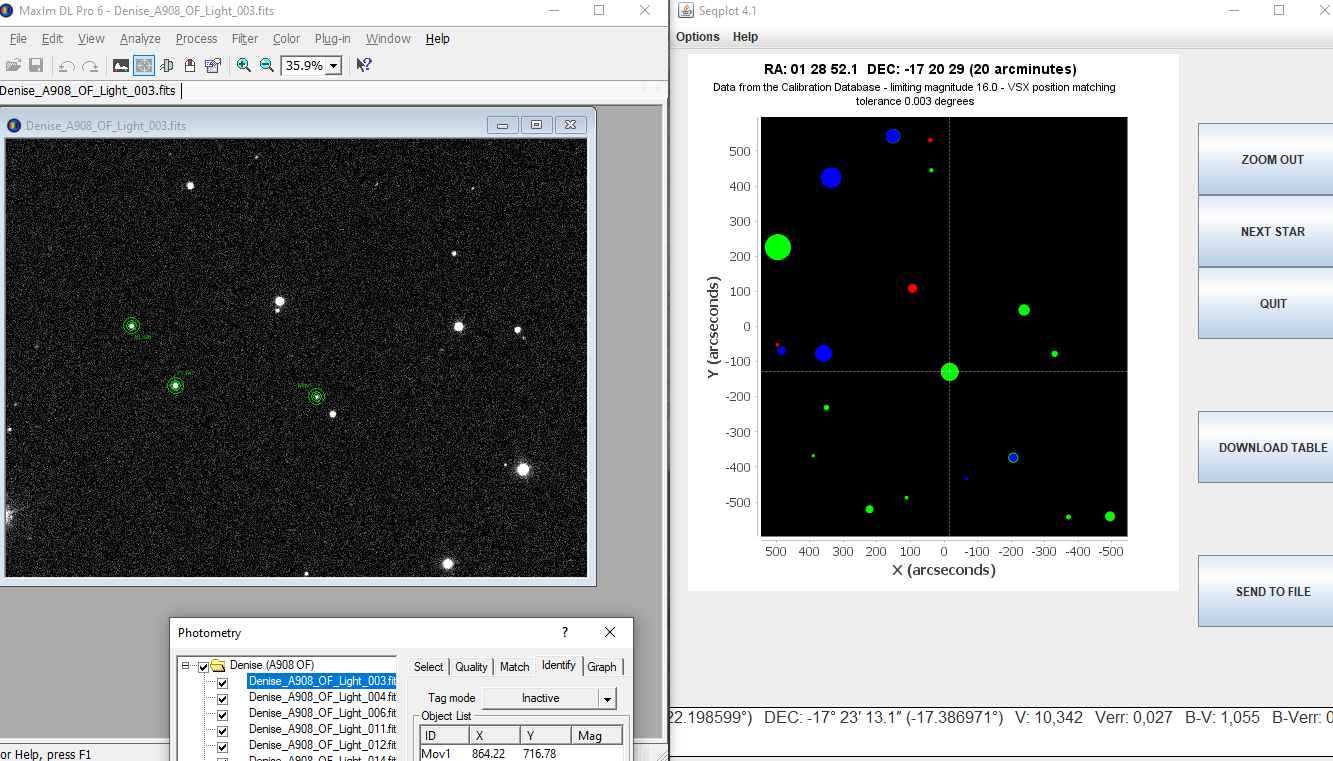
Task: Click the Save floppy disk toolbar icon
Action: click(36, 65)
